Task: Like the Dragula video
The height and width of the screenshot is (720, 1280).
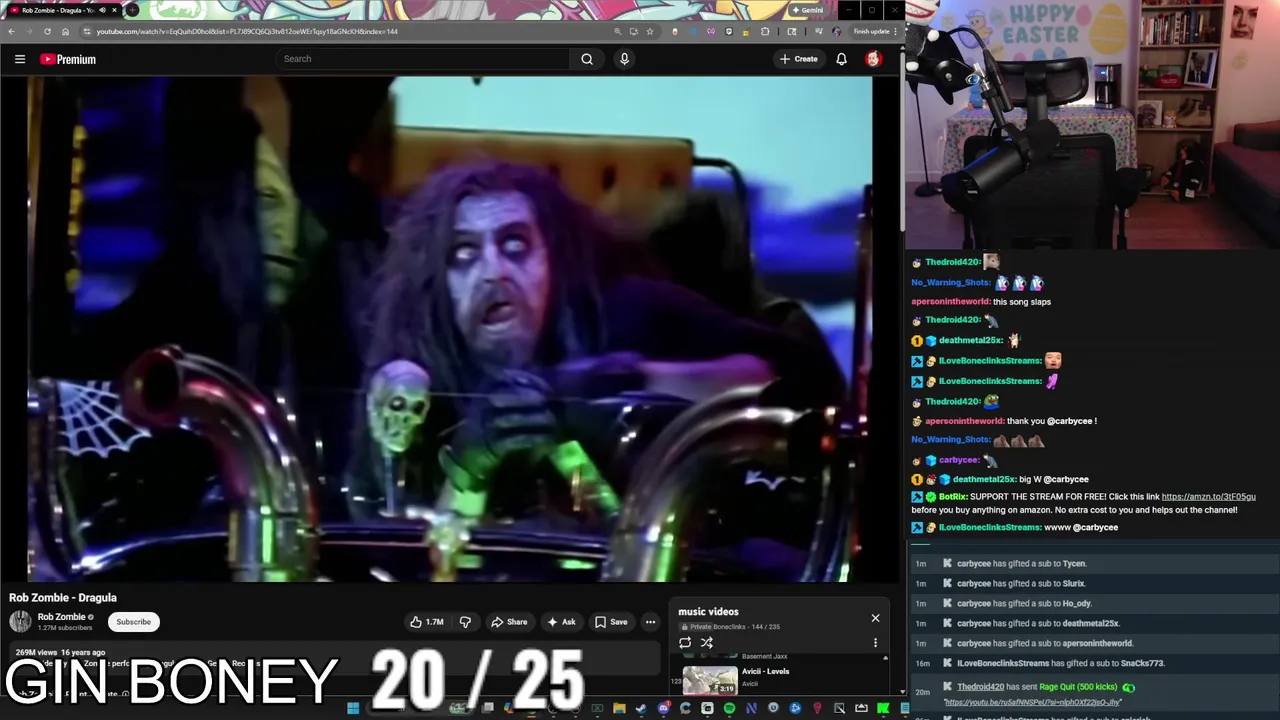Action: (427, 622)
